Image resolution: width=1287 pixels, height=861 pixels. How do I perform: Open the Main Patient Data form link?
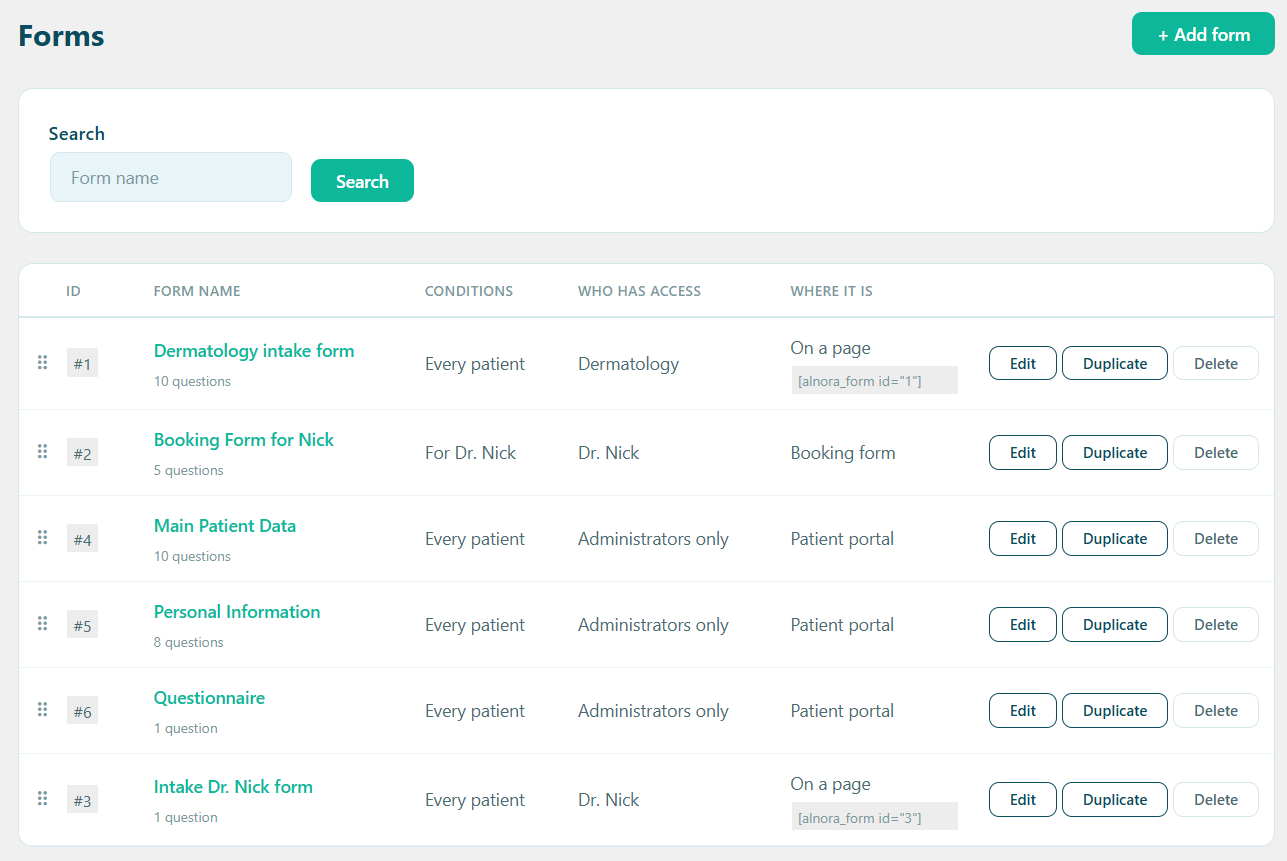(225, 526)
